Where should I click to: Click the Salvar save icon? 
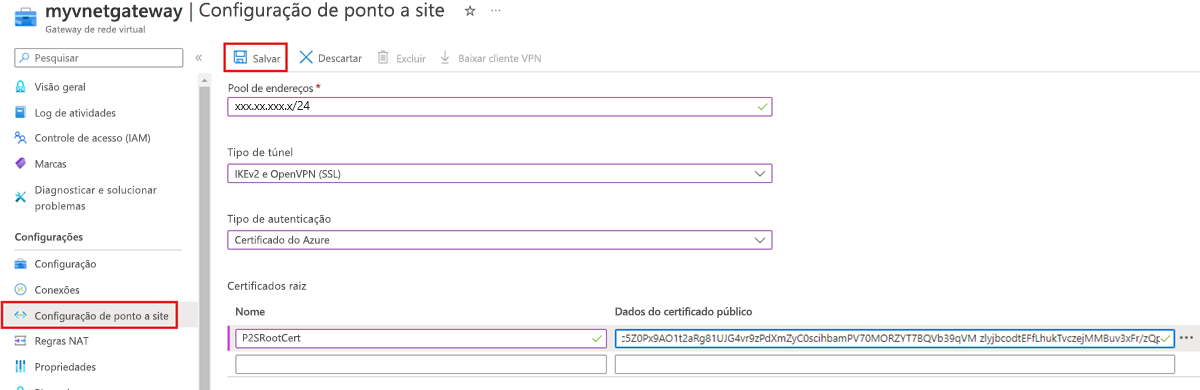click(240, 58)
